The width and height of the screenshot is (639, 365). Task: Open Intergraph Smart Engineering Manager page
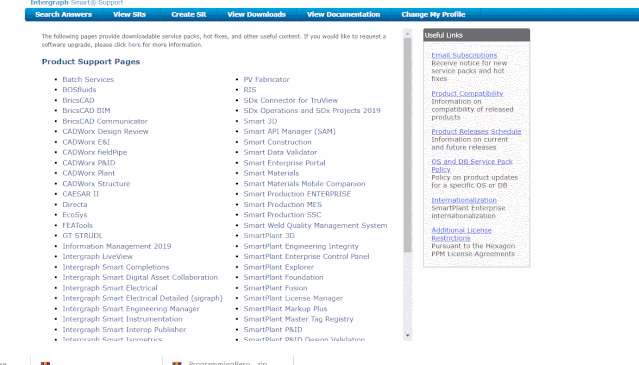point(131,309)
